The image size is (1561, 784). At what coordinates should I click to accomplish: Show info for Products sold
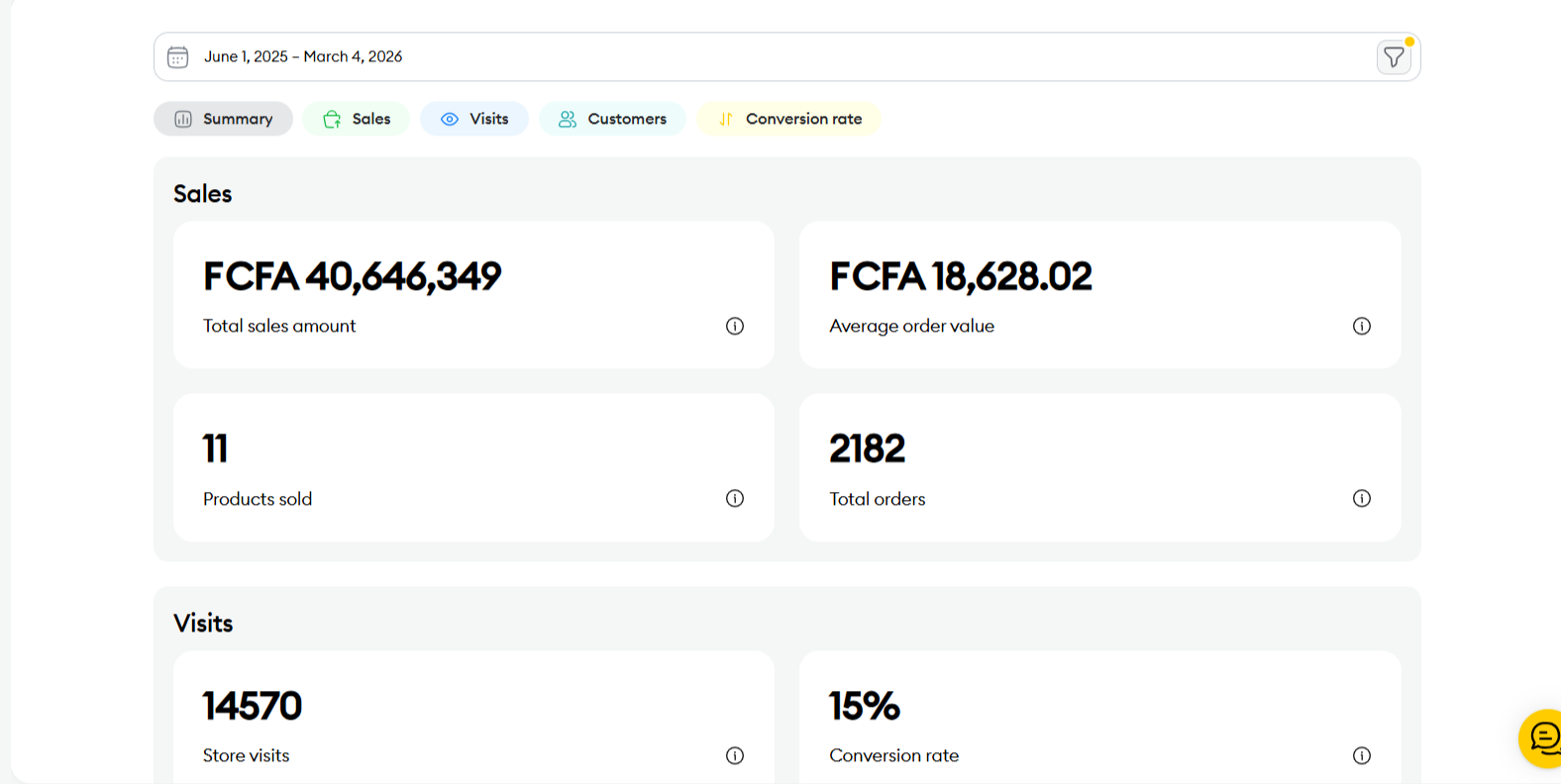click(x=735, y=498)
